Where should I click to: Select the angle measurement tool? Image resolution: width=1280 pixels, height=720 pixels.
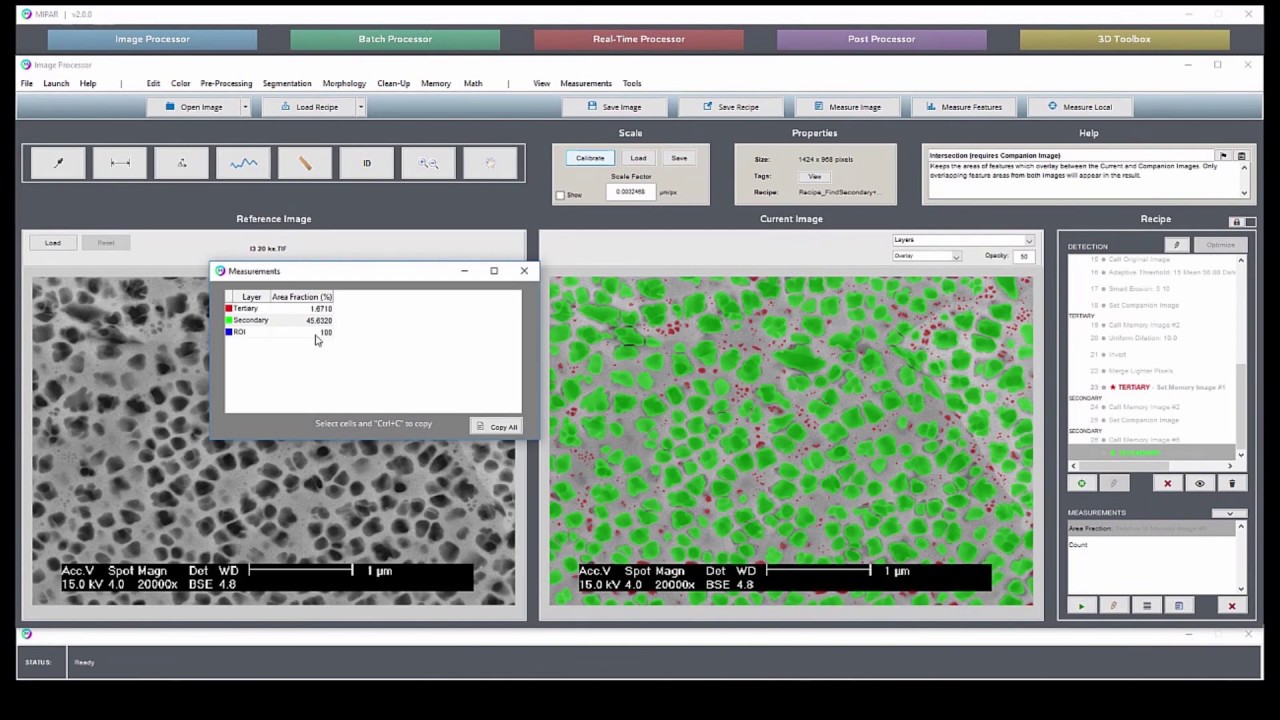pos(182,163)
